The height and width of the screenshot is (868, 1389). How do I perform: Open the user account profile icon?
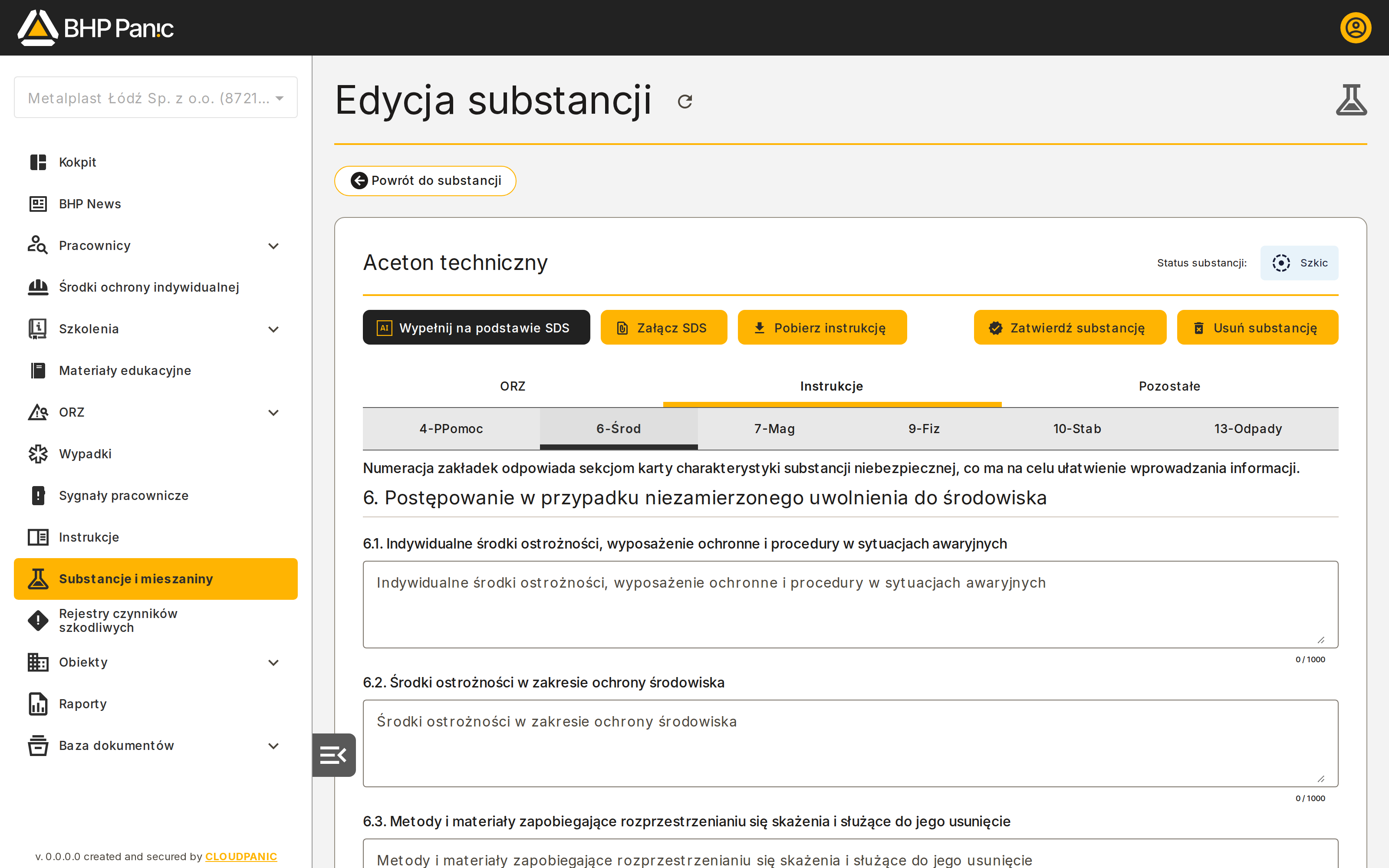(x=1356, y=27)
